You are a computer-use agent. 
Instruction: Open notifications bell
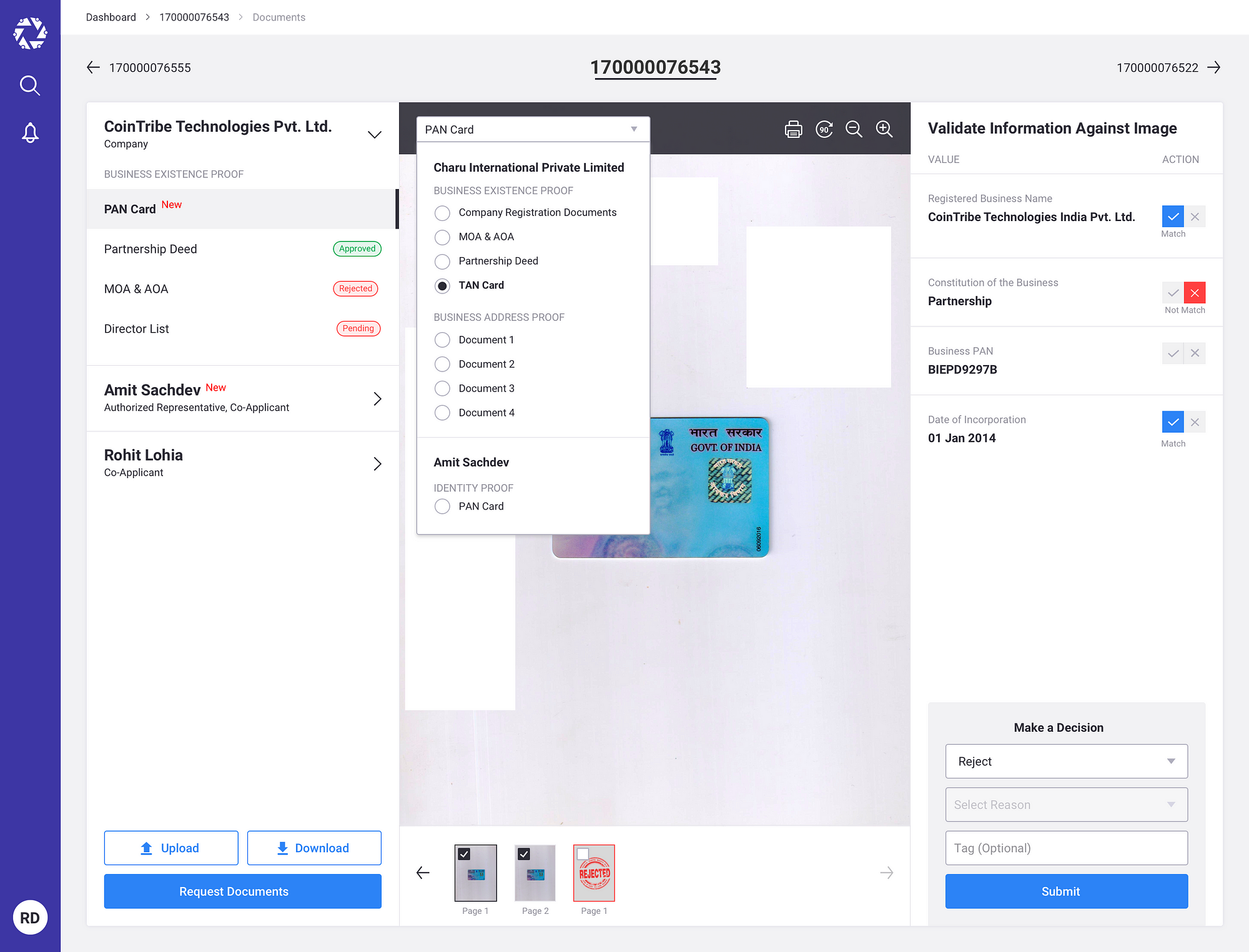coord(30,132)
